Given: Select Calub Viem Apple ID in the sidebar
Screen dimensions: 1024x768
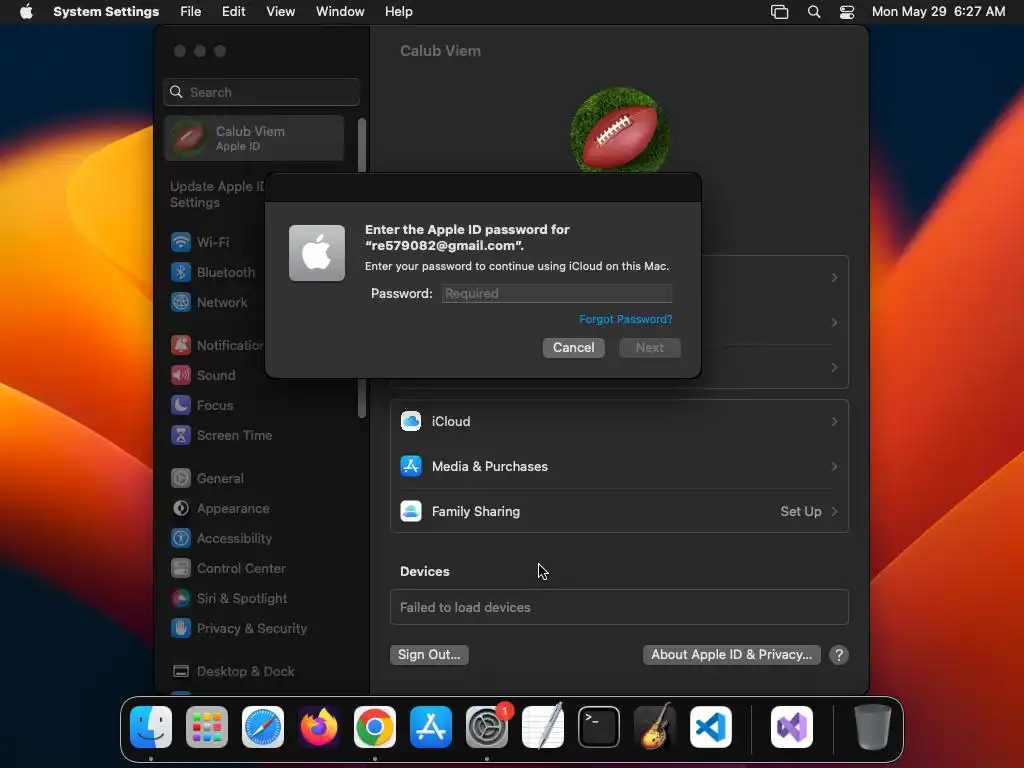Looking at the screenshot, I should point(254,138).
